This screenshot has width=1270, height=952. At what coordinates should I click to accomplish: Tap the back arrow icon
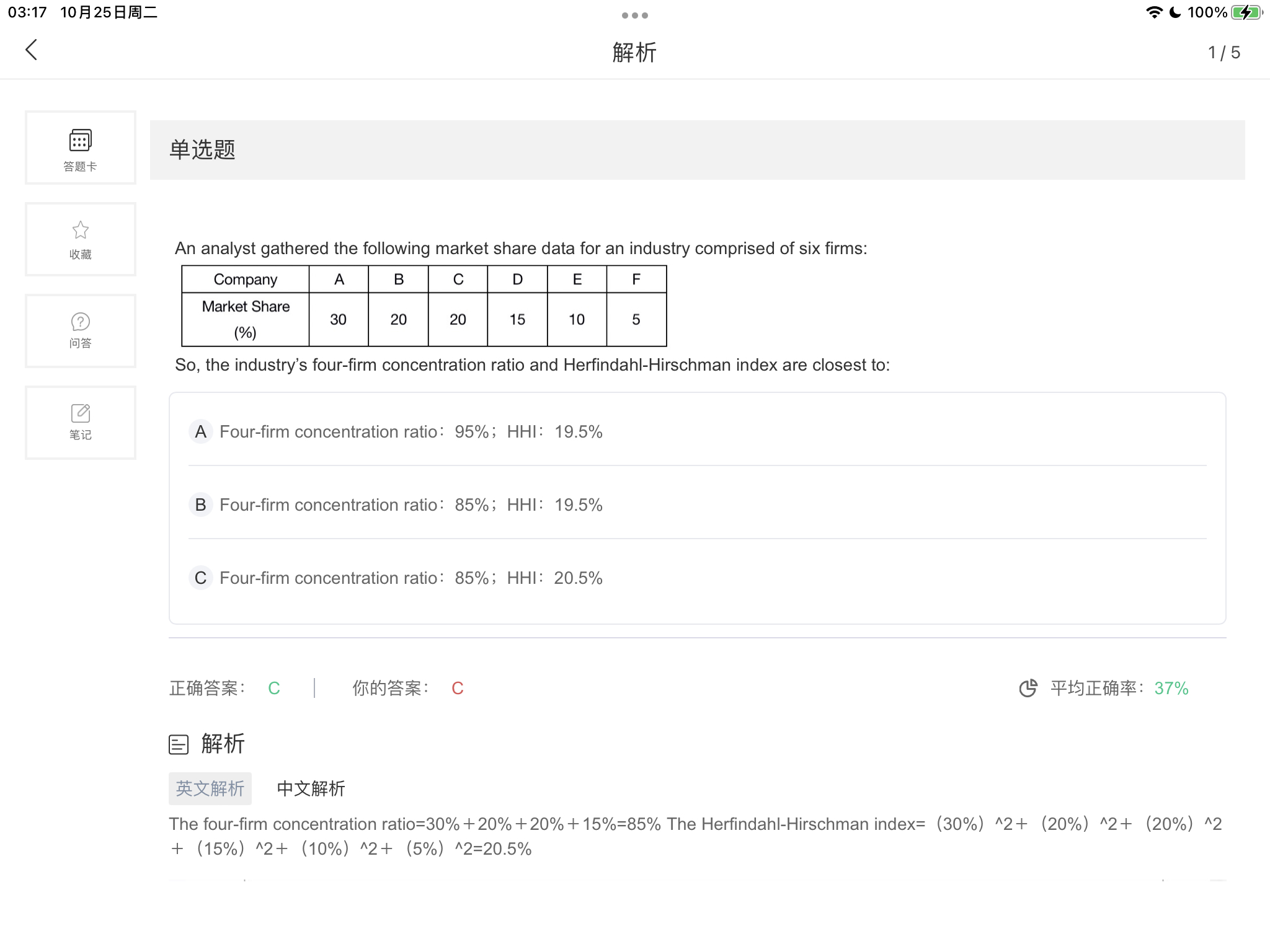pos(32,50)
